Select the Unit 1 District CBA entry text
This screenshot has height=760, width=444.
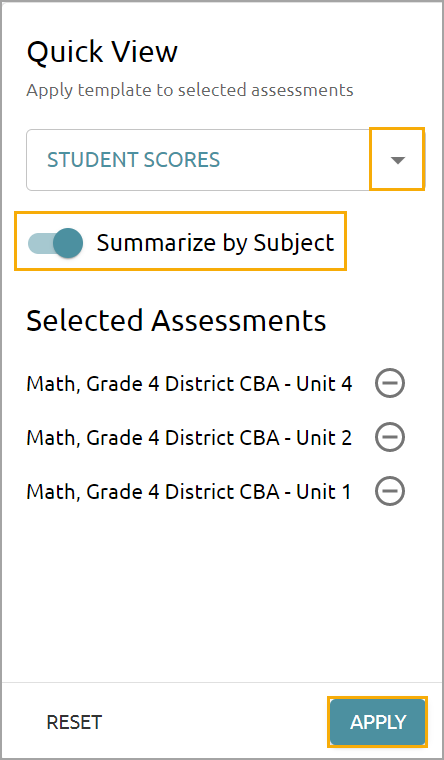pyautogui.click(x=188, y=491)
